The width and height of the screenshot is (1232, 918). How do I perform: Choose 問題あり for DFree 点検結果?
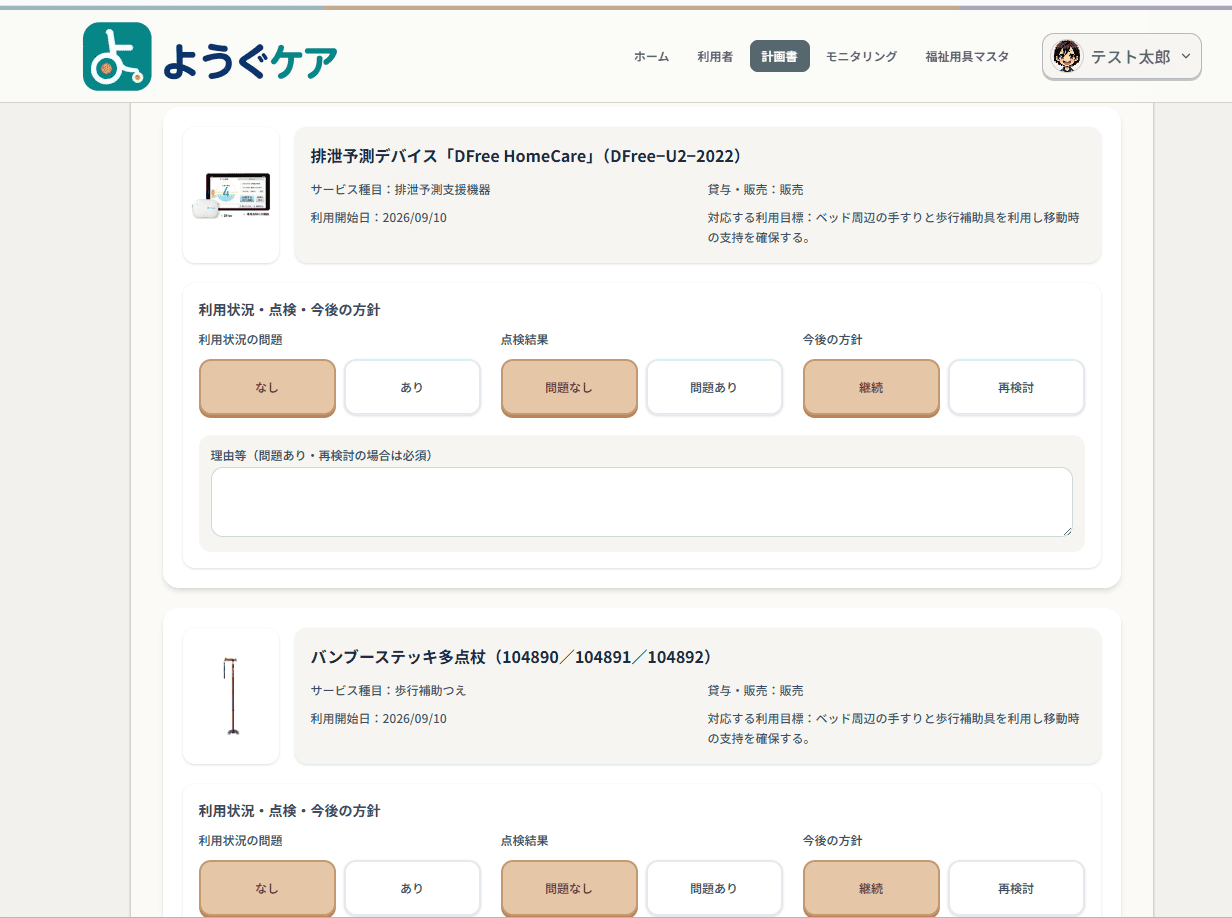pyautogui.click(x=714, y=388)
